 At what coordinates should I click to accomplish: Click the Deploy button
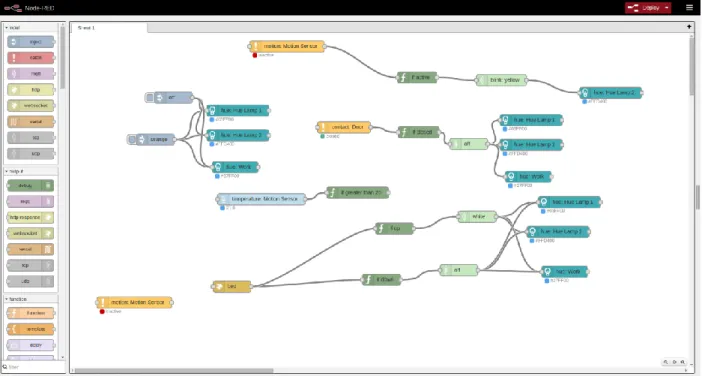pyautogui.click(x=644, y=8)
